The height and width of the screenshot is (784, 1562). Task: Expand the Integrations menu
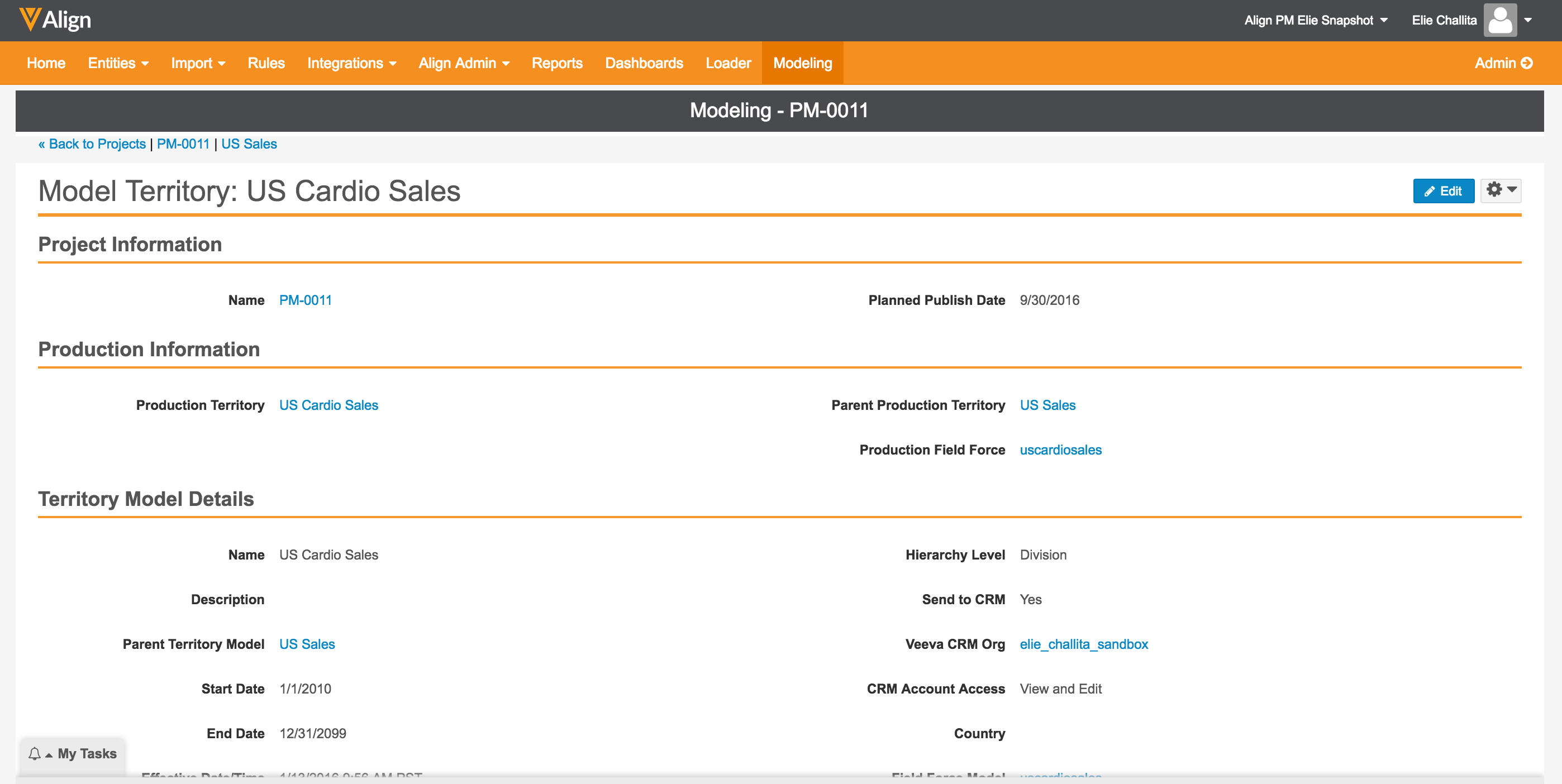(352, 63)
